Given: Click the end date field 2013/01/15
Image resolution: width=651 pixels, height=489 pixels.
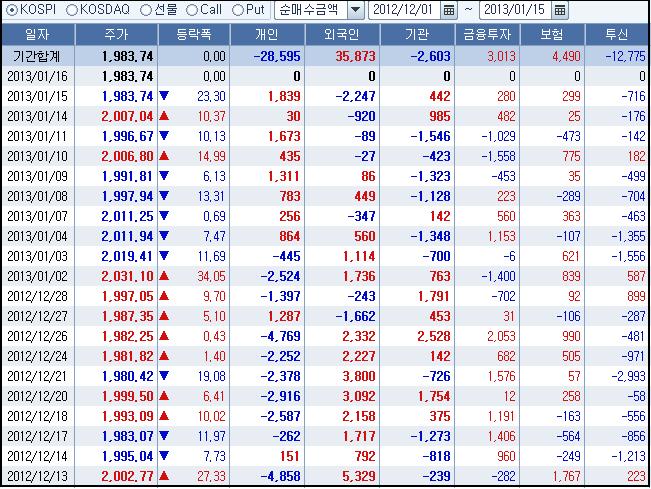Looking at the screenshot, I should coord(515,10).
